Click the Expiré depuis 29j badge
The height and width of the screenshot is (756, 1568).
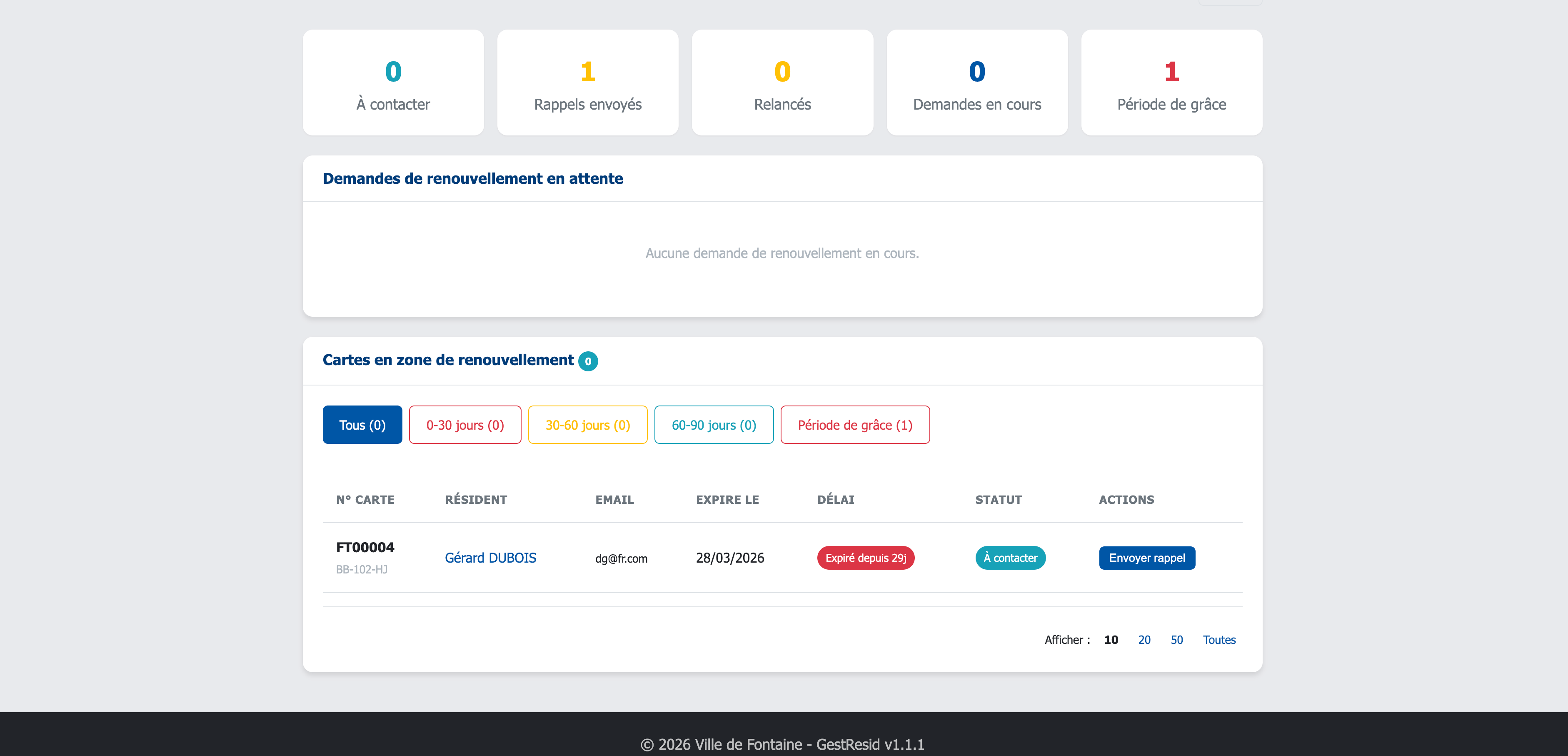(865, 557)
